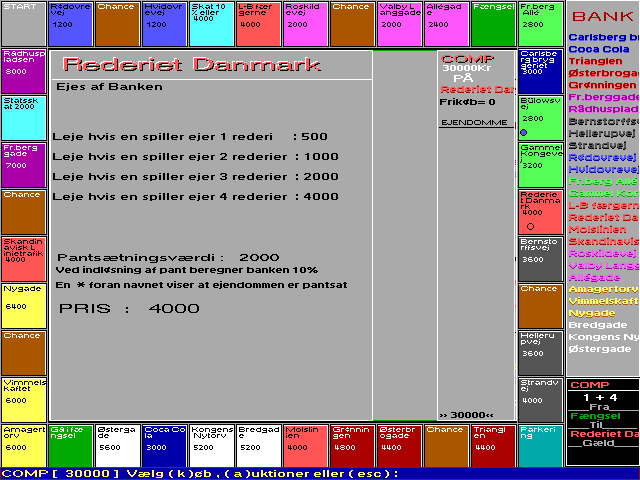Select the Gå i fængsel board square
Screen dimensions: 640x480
click(71, 445)
